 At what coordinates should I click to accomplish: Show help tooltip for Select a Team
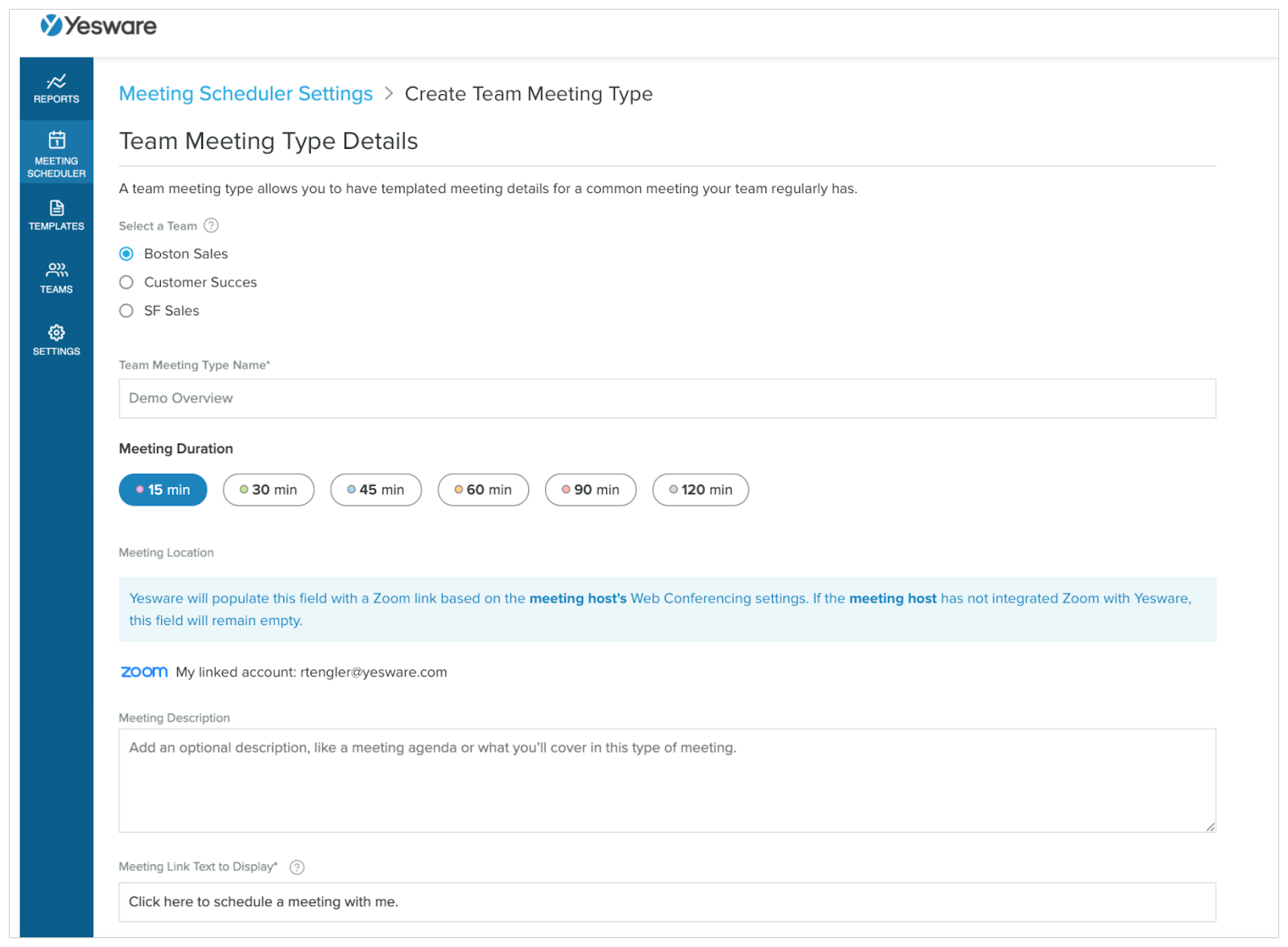click(x=211, y=225)
